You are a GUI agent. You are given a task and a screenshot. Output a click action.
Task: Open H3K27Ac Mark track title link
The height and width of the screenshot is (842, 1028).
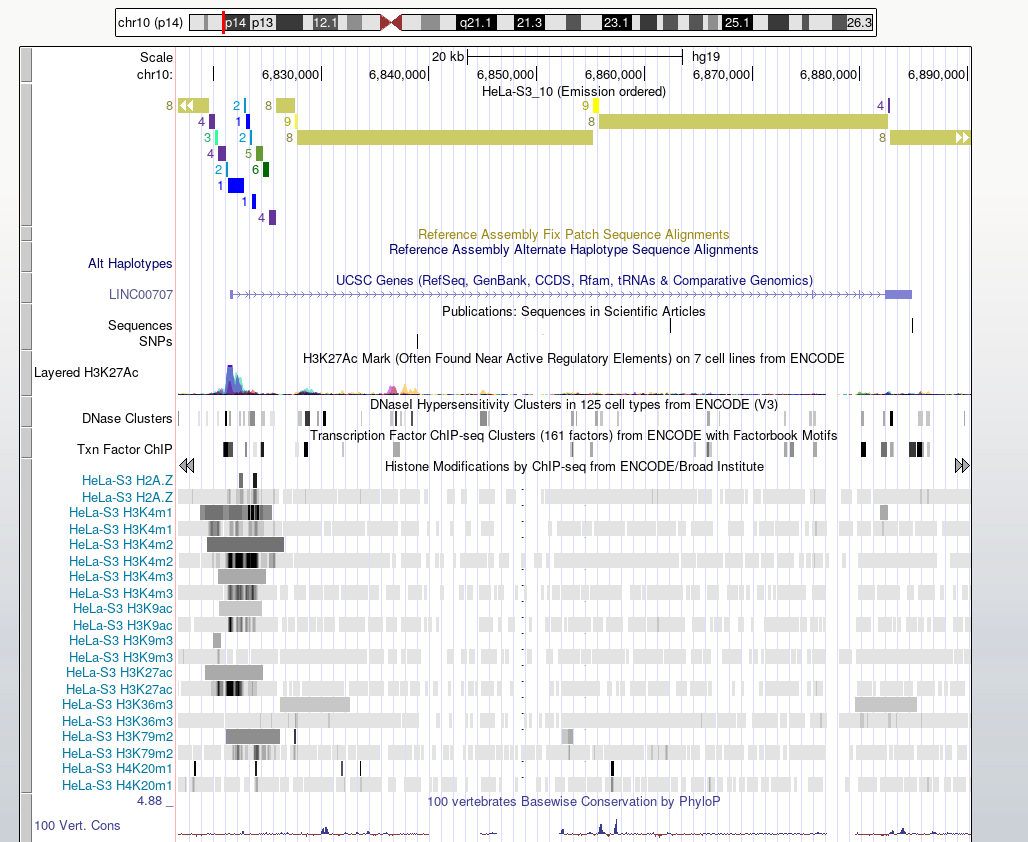tap(574, 358)
